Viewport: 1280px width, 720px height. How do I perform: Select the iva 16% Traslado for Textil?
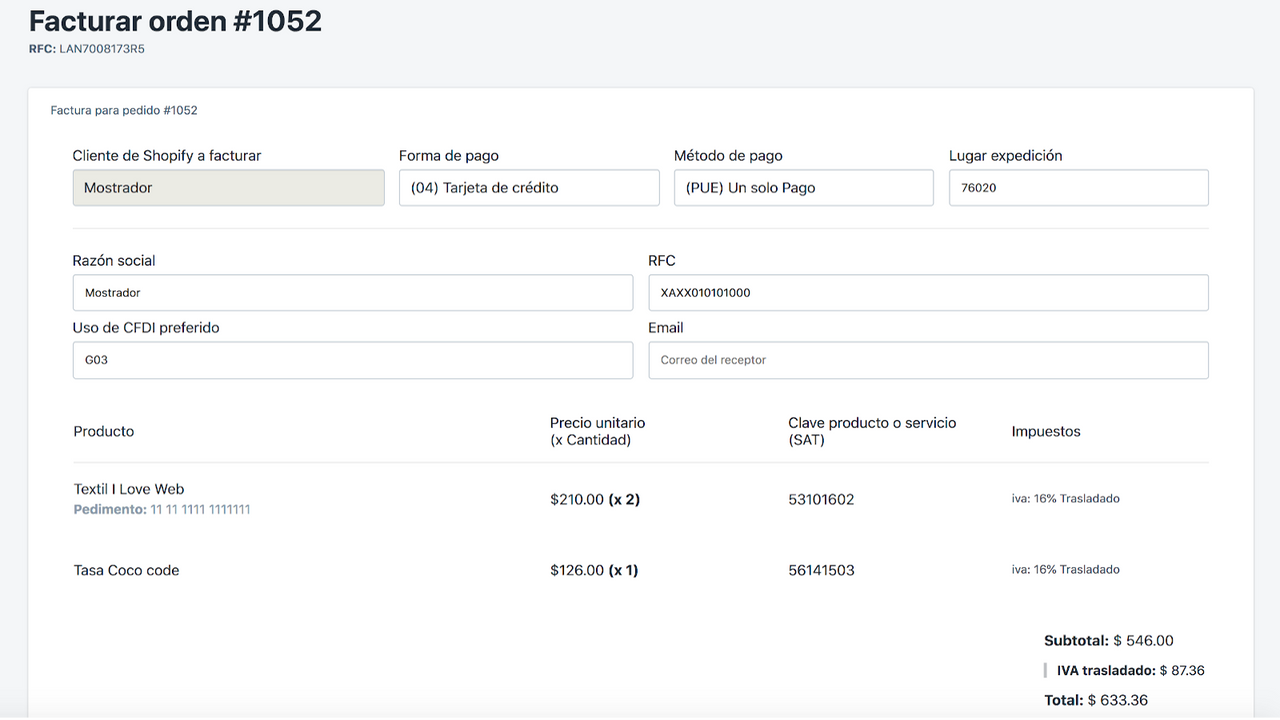click(x=1066, y=498)
